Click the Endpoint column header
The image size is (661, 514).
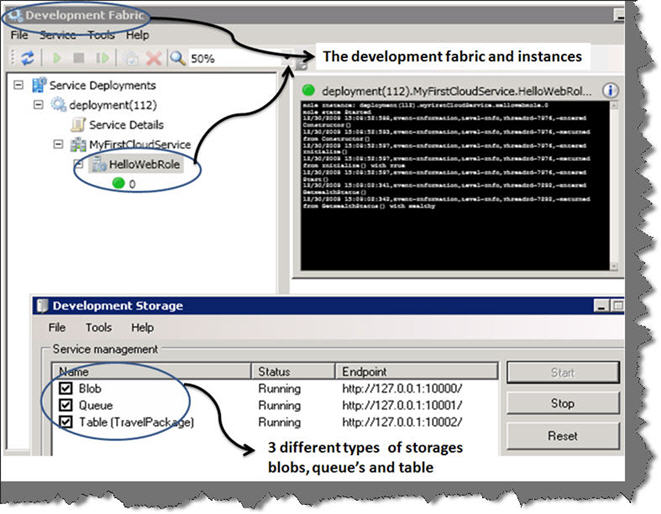pos(416,371)
